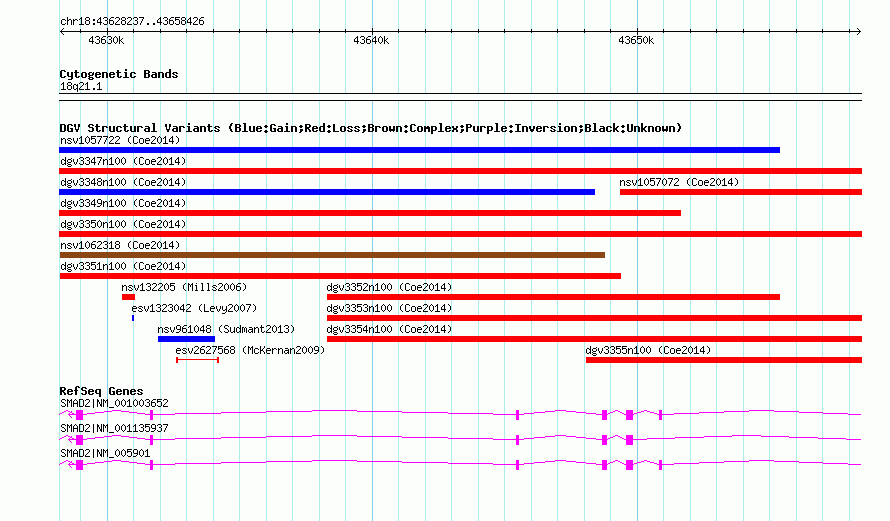Click the RefSeq Genes track title

click(101, 391)
